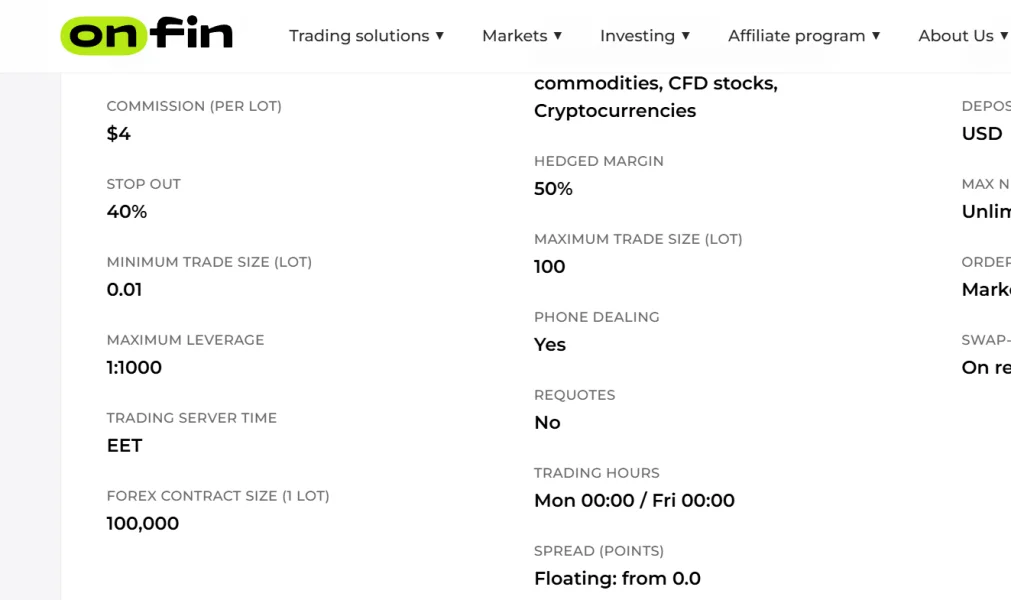1011x600 pixels.
Task: Expand the arrow beside Investing
Action: (x=685, y=36)
